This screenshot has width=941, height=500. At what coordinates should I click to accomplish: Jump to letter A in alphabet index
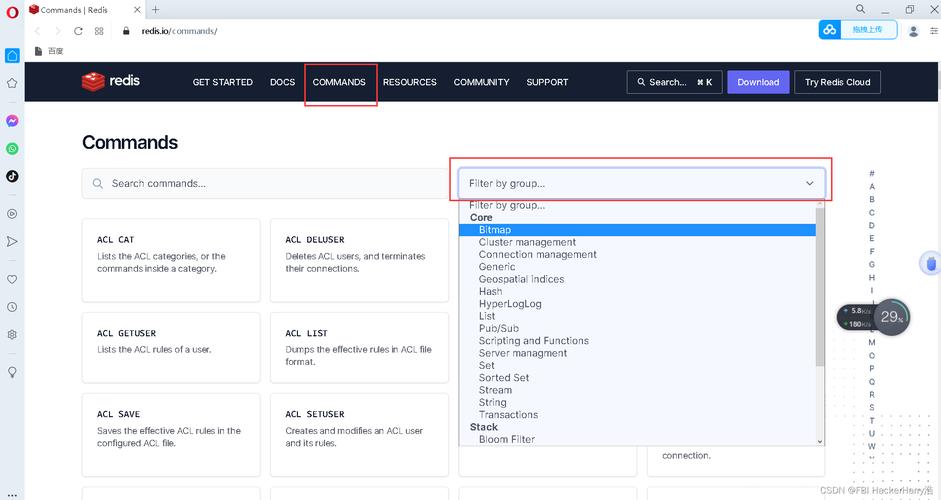pos(872,186)
